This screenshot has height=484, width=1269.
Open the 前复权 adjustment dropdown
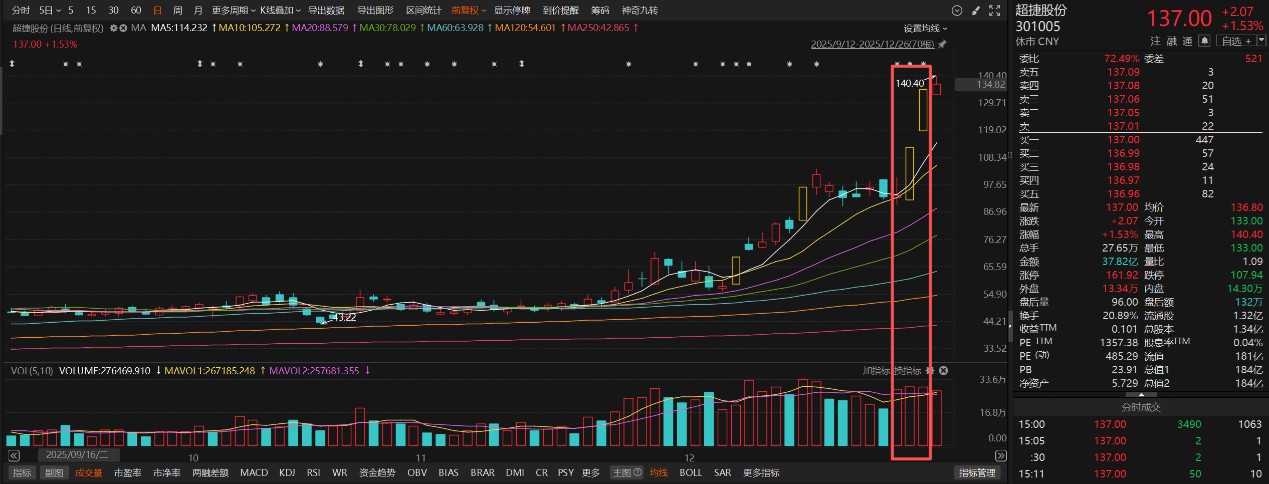466,10
